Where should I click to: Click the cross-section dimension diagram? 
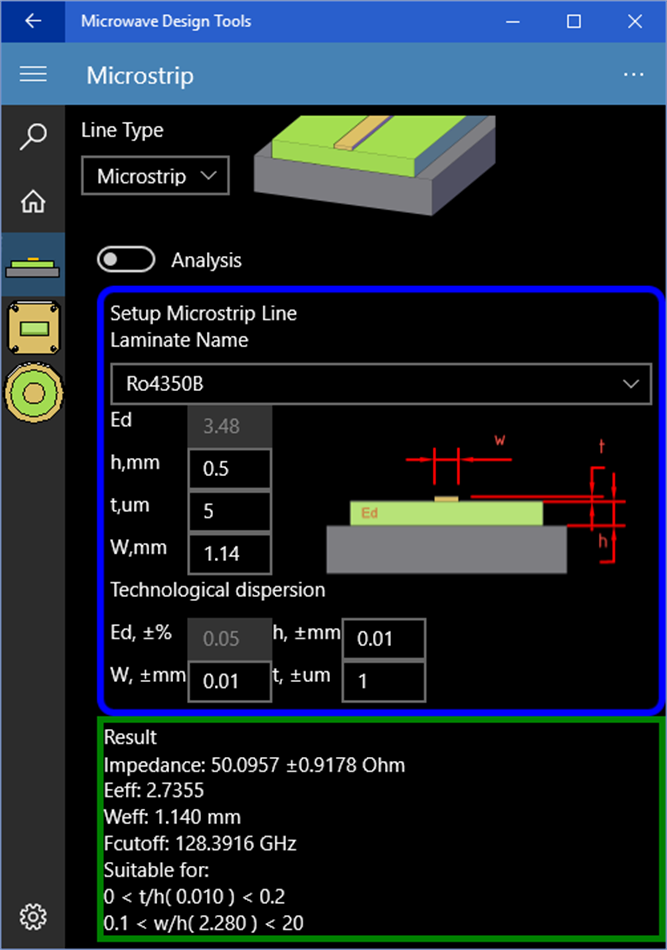(476, 504)
